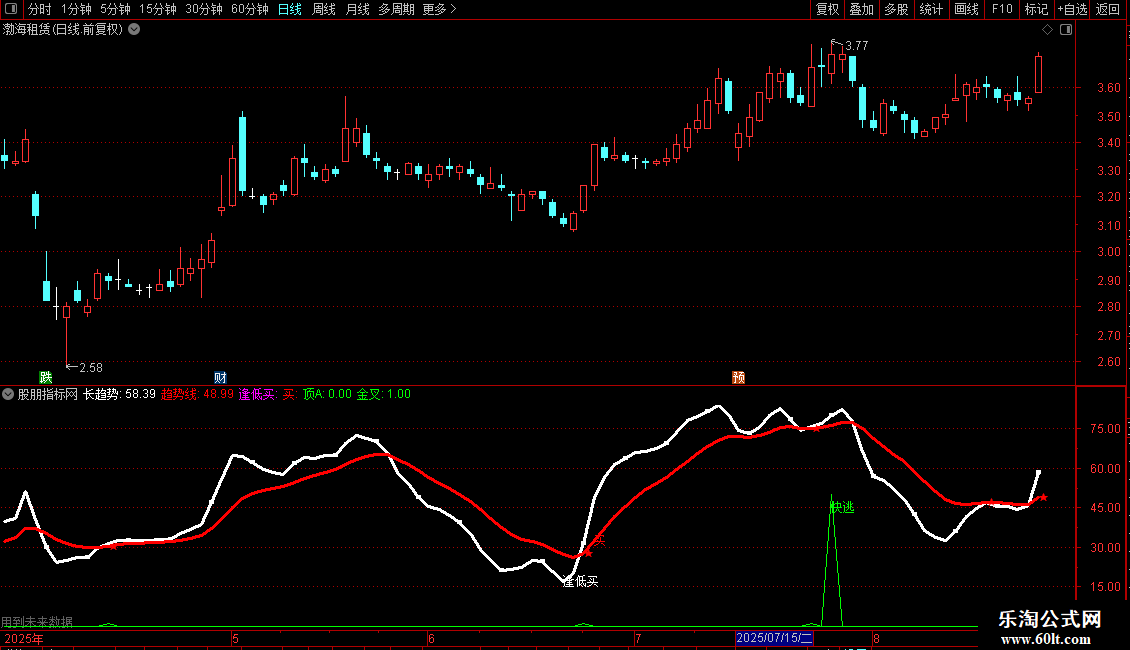Click the 用到未来数据 warning text
The image size is (1130, 650).
(x=37, y=622)
